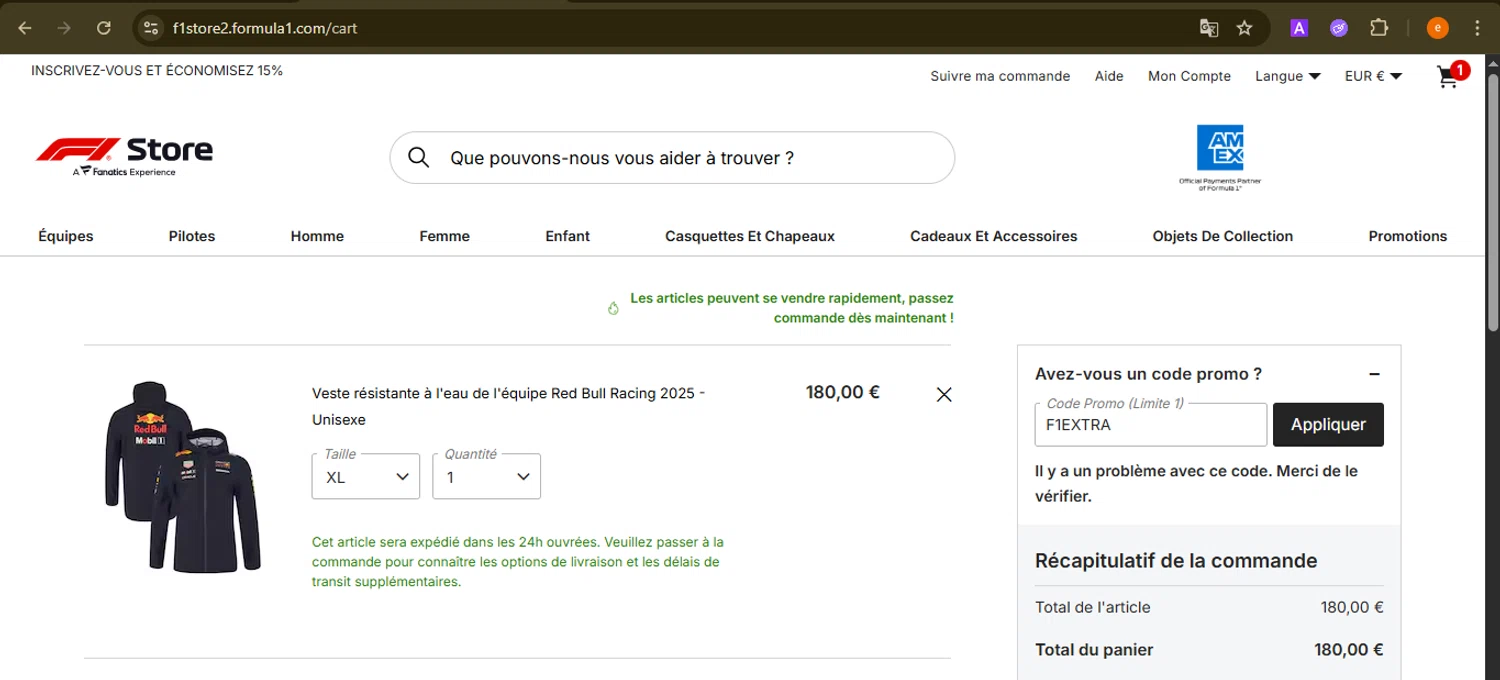This screenshot has width=1500, height=680.
Task: Open the Langue dropdown
Action: coord(1288,76)
